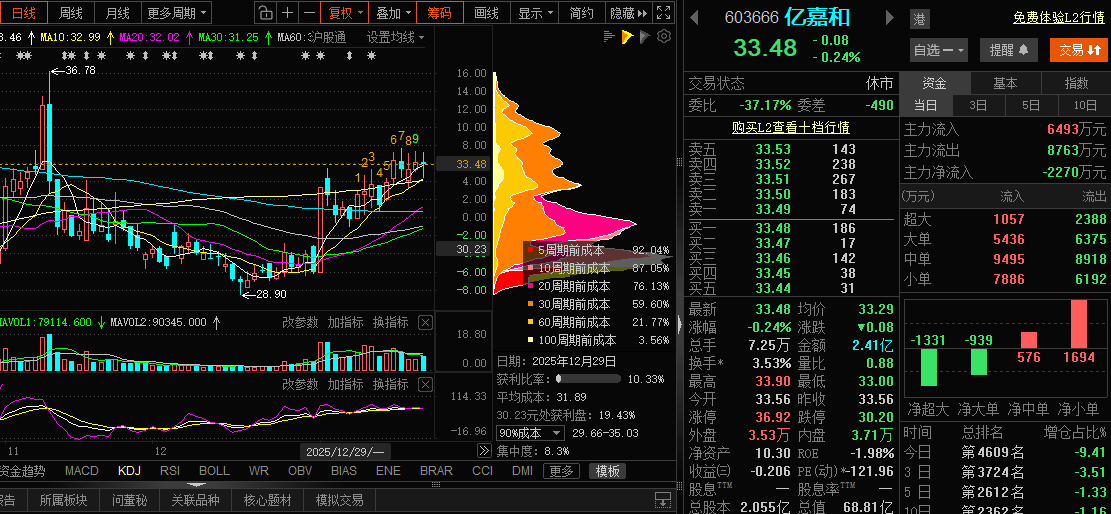This screenshot has height=514, width=1111.
Task: Select the 周线 weekly period
Action: coord(71,12)
